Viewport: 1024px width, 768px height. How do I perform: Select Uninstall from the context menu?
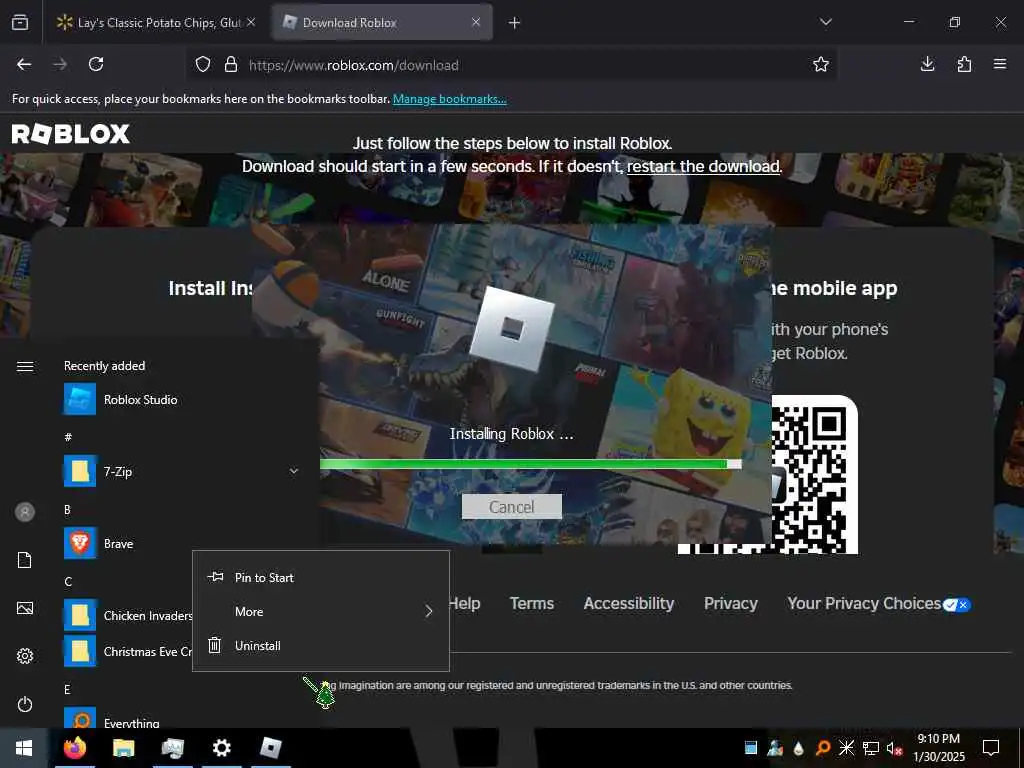[321, 645]
